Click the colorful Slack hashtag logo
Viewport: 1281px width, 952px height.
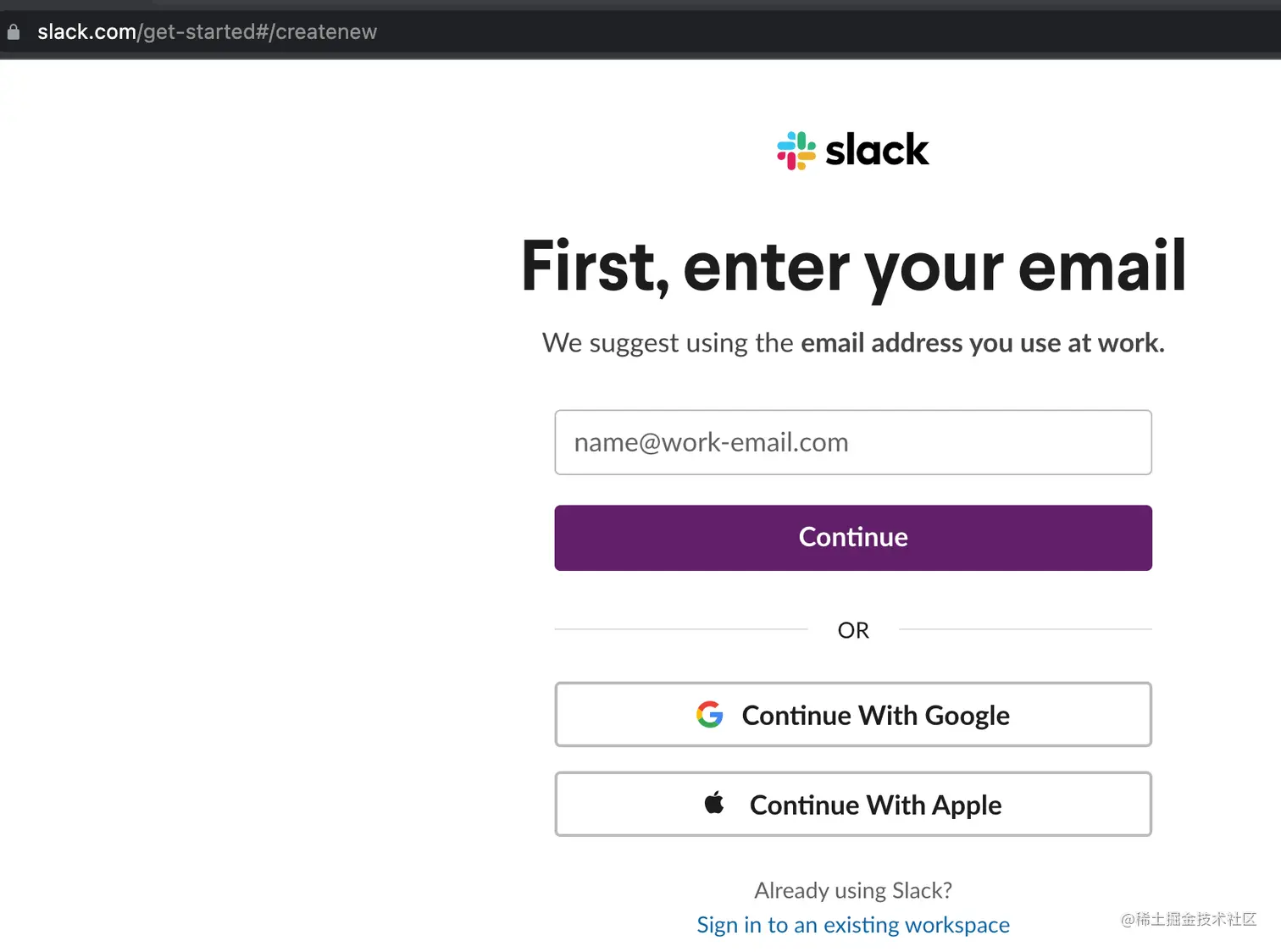796,151
